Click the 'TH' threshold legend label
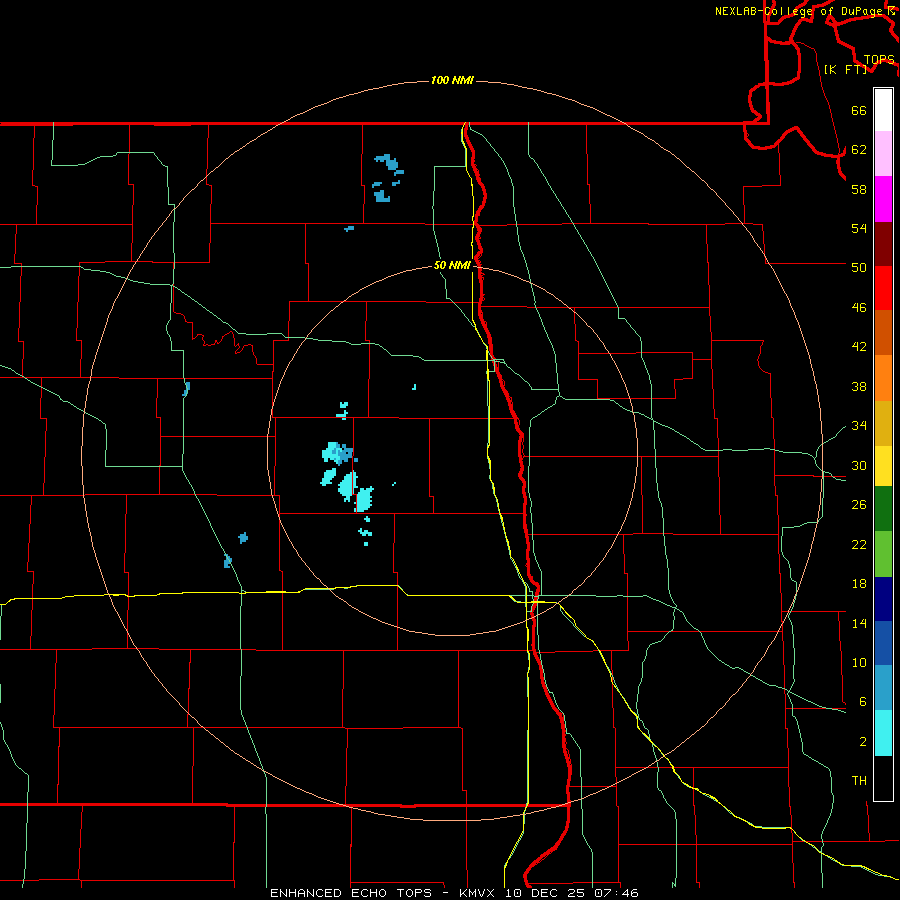Screen dimensions: 900x900 pos(859,781)
